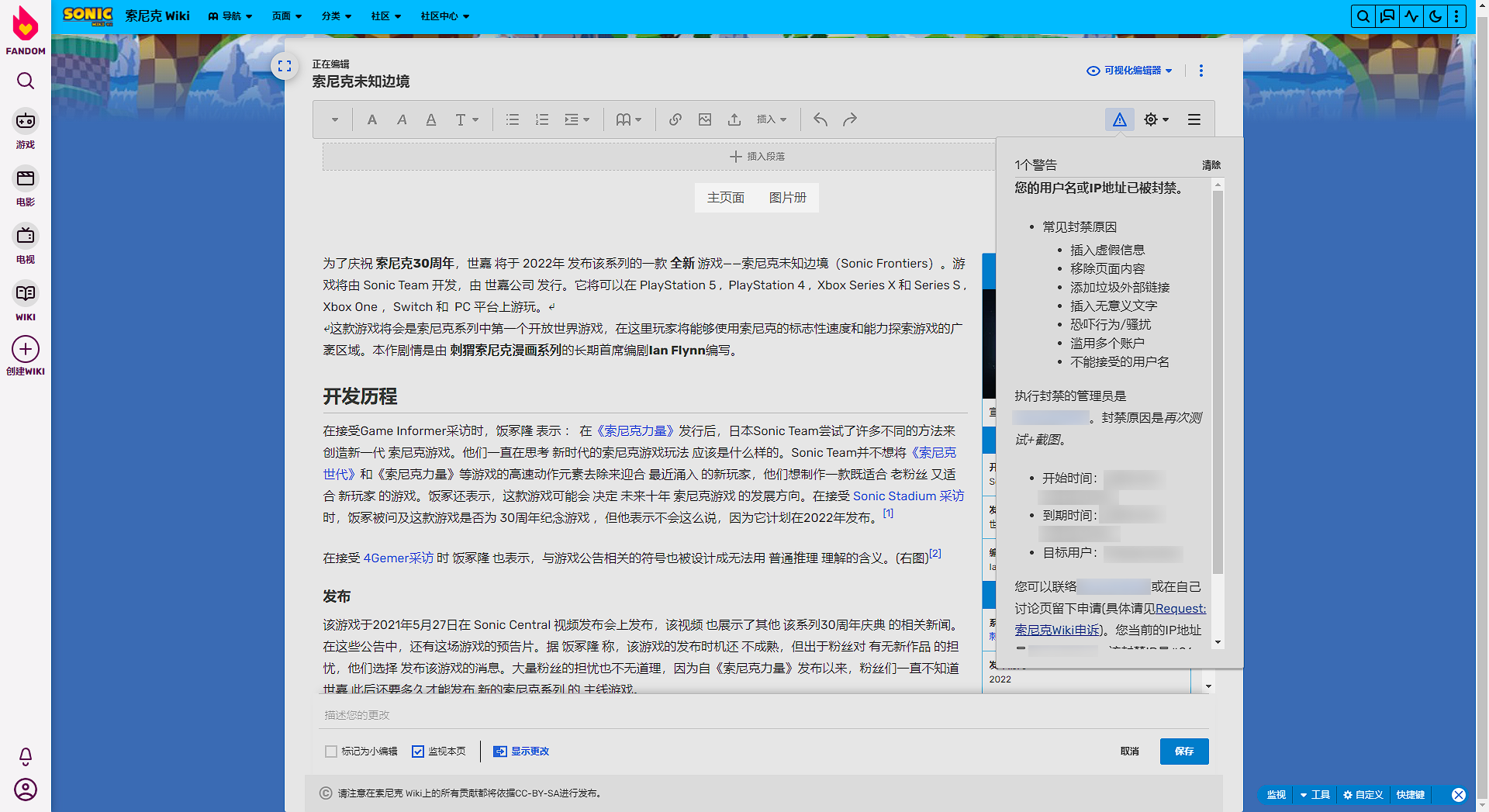
Task: Close the bottom toolbar with X
Action: (x=1459, y=795)
